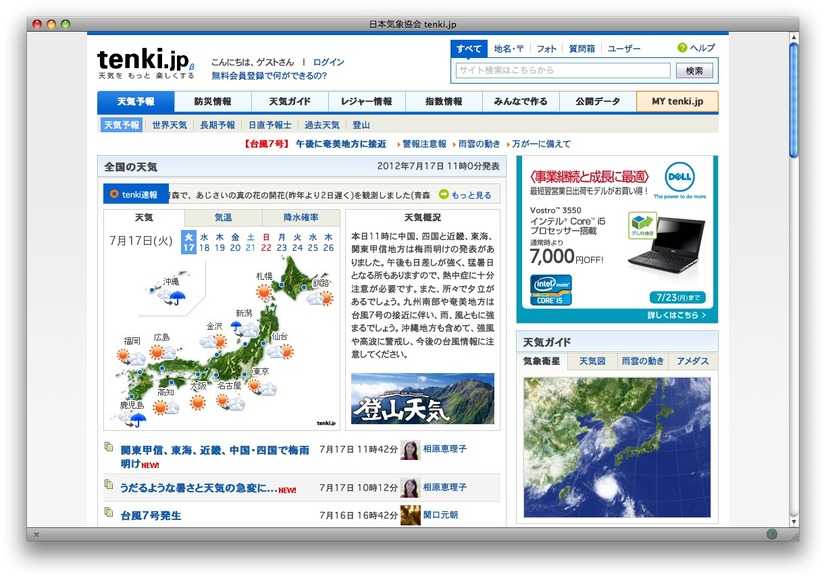Image resolution: width=826 pixels, height=578 pixels.
Task: Click the Intel Core i5 badge in ad
Action: pos(550,290)
